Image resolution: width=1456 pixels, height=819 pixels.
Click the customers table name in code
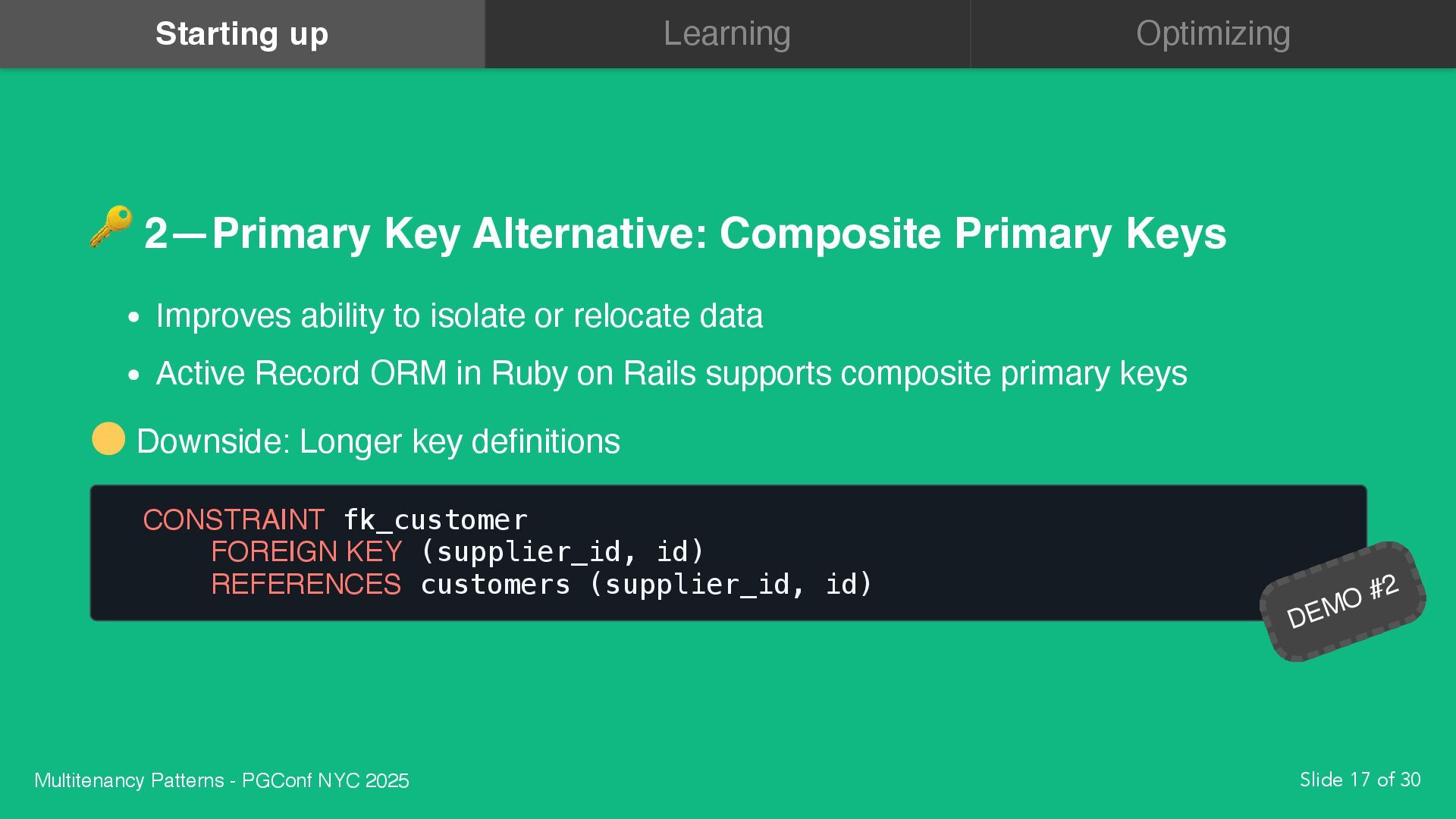point(495,585)
